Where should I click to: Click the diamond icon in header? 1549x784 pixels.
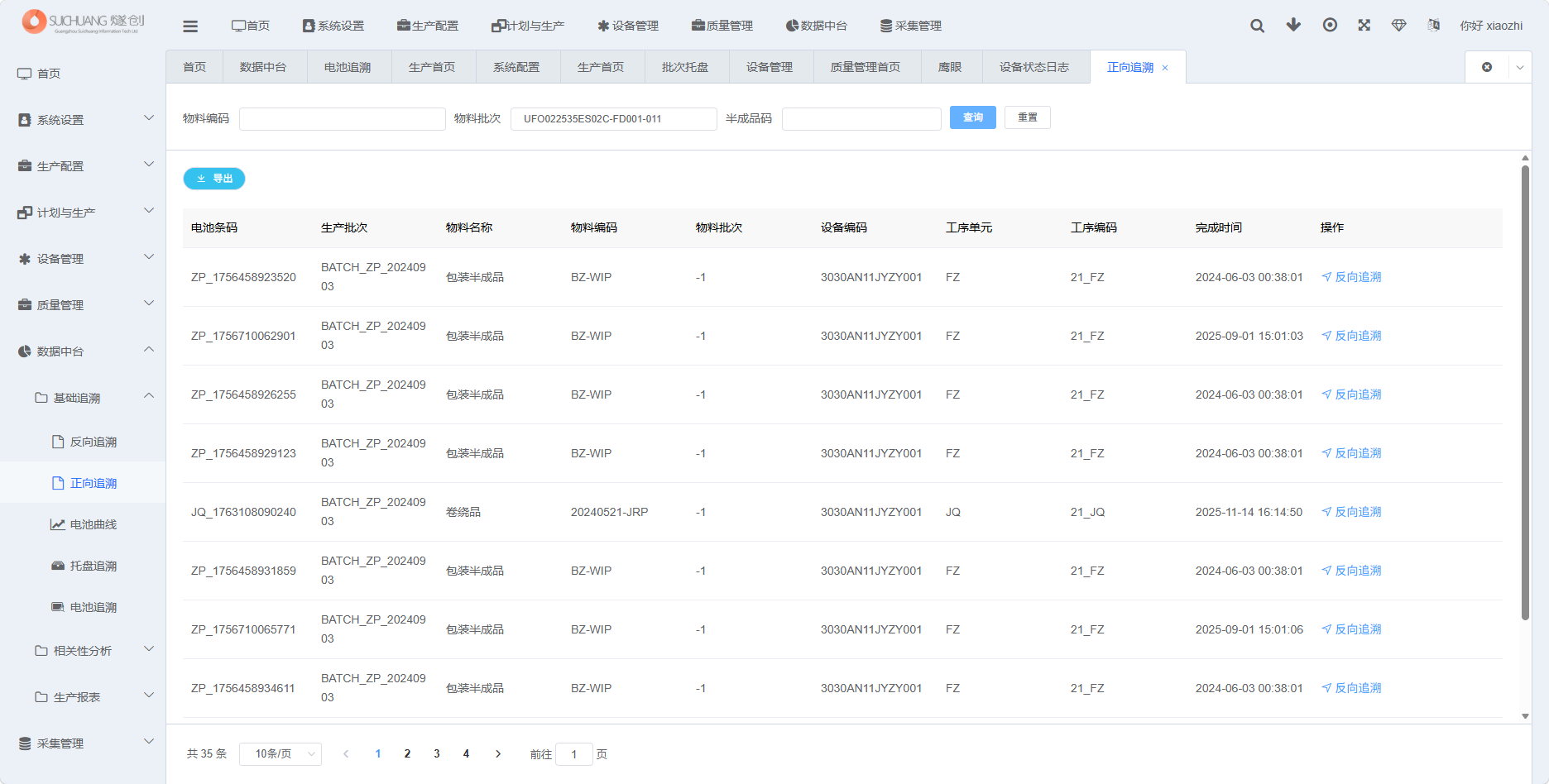1399,25
